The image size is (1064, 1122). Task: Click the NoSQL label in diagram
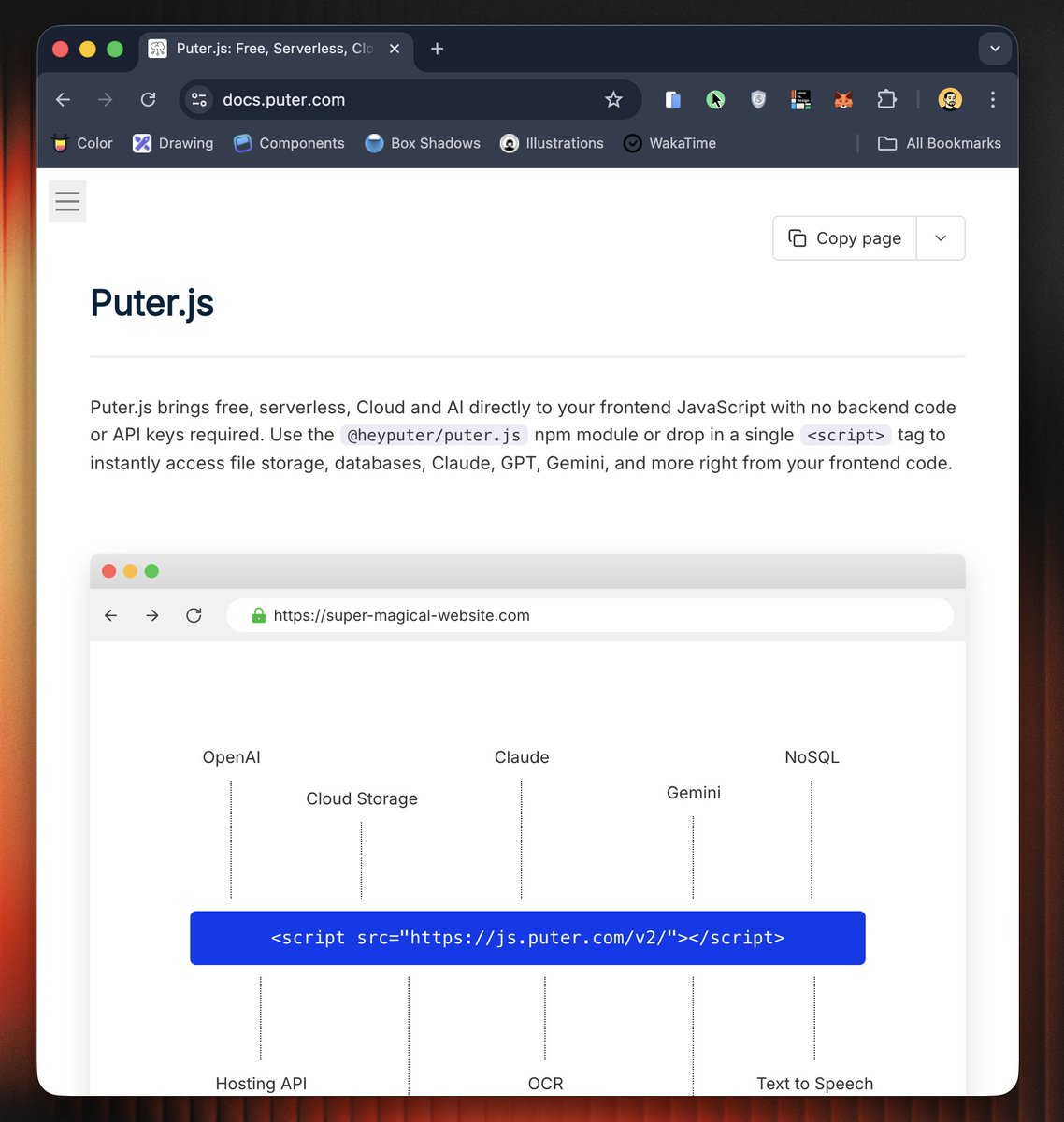(812, 757)
